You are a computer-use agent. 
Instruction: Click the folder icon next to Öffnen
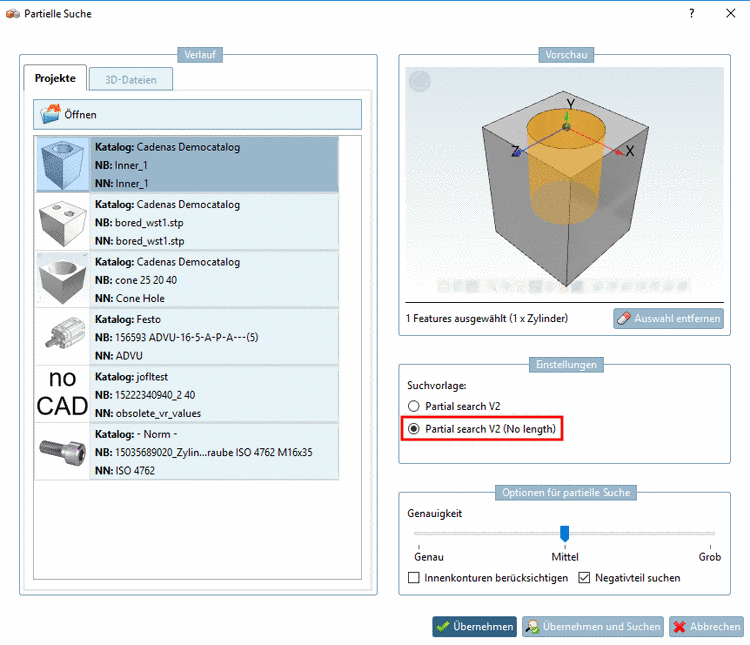coord(50,114)
